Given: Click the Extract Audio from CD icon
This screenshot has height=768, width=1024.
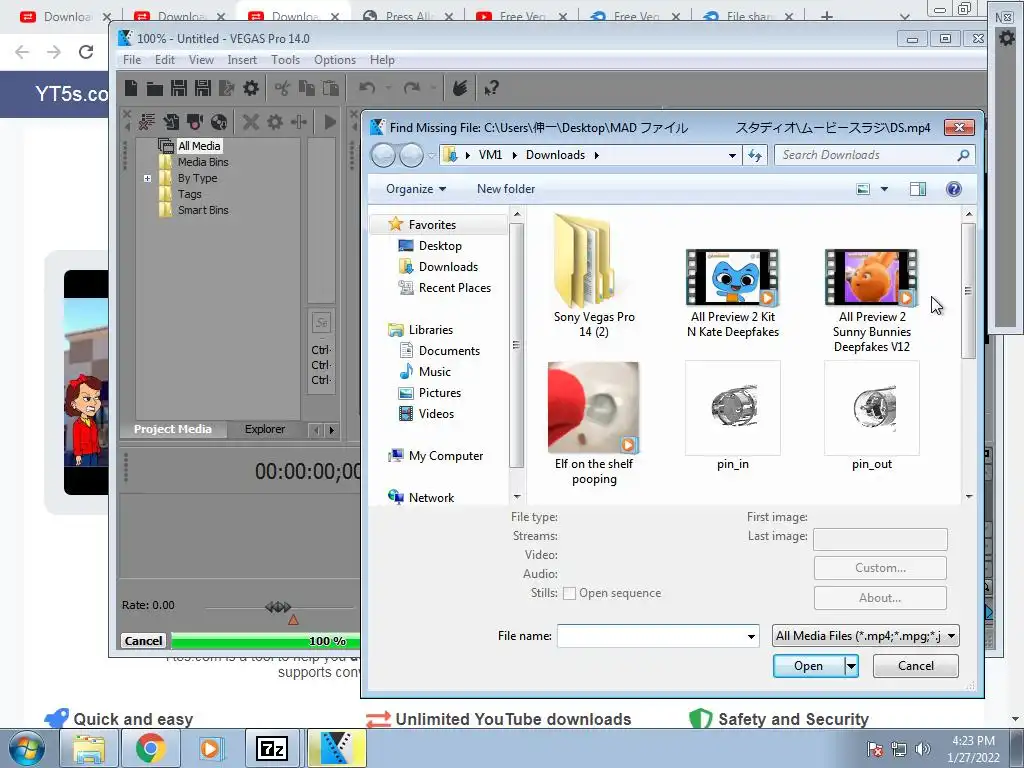Looking at the screenshot, I should [x=219, y=121].
